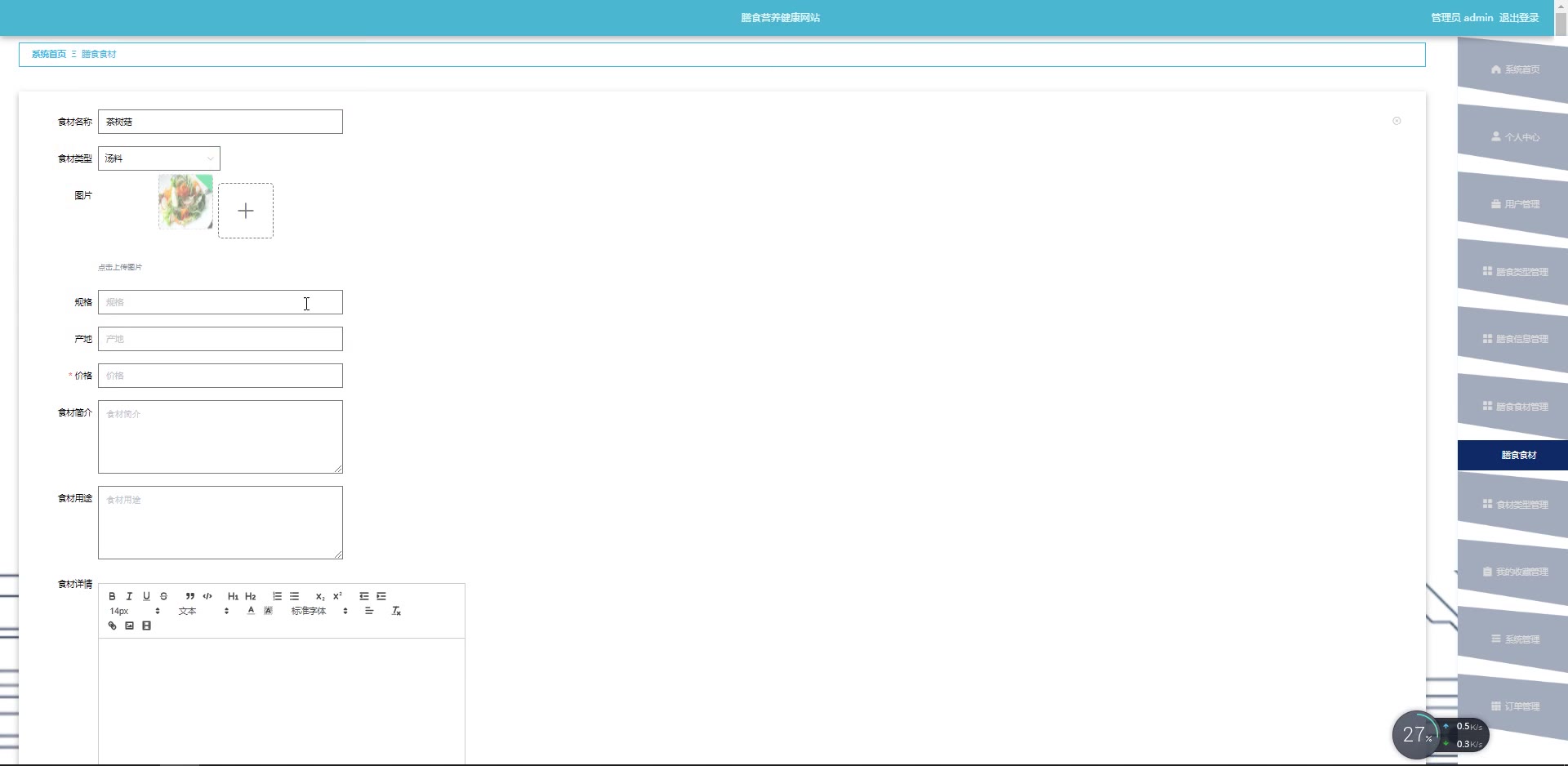Toggle bold formatting in editor
The width and height of the screenshot is (1568, 766).
[112, 596]
